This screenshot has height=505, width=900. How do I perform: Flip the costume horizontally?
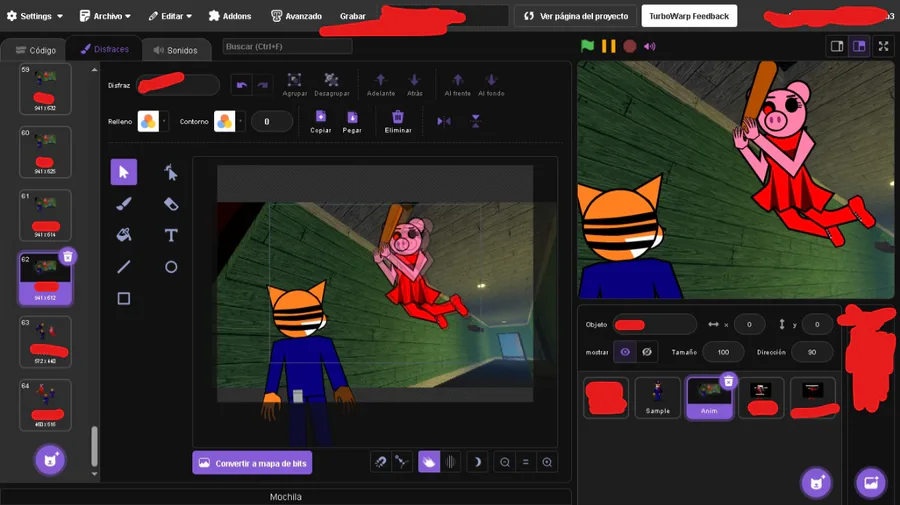(x=444, y=121)
